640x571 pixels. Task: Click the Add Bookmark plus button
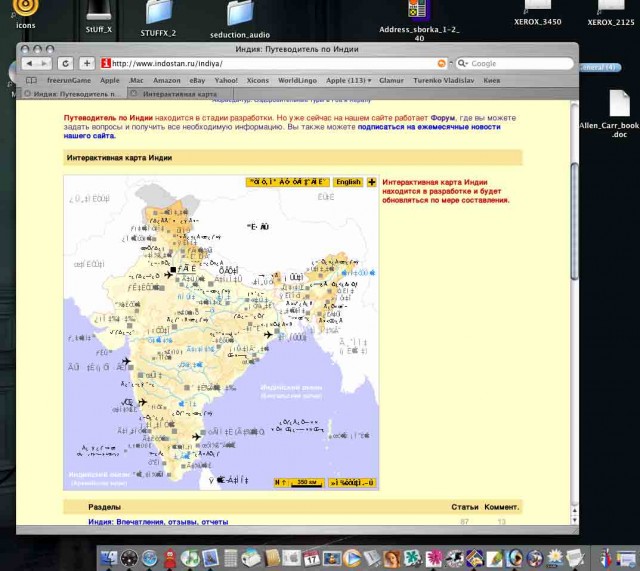88,63
